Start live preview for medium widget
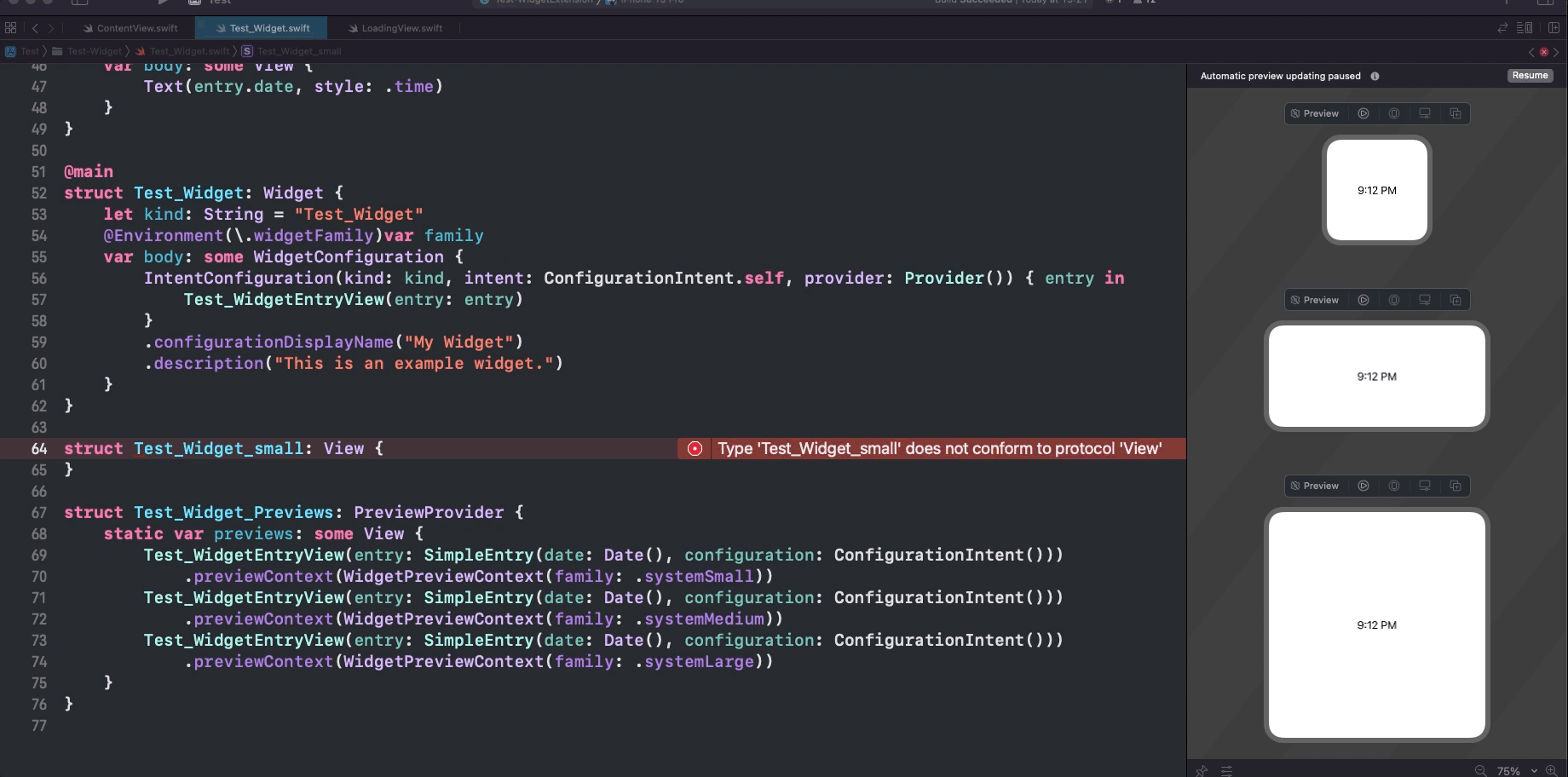The image size is (1568, 777). [x=1363, y=300]
